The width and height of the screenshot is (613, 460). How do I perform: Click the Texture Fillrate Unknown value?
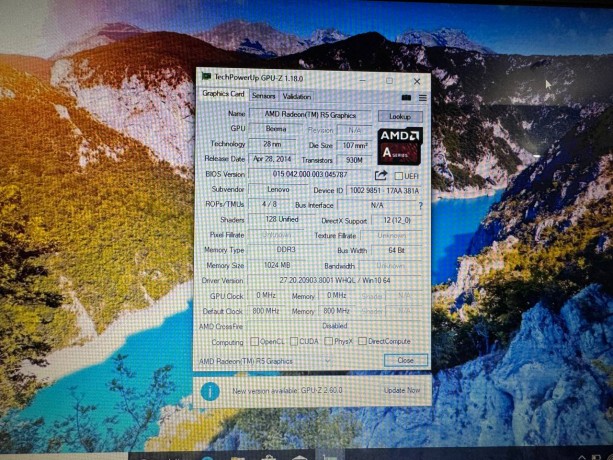391,236
